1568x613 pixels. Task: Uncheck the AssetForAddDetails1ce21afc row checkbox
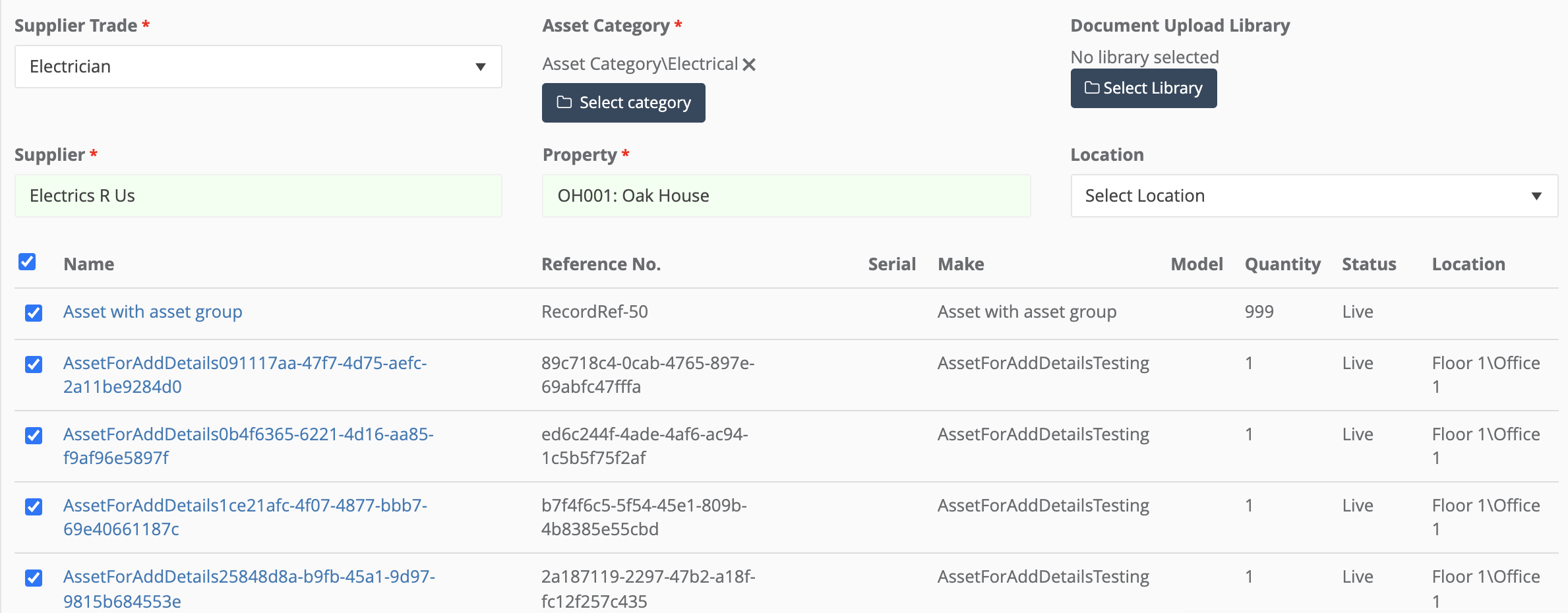click(34, 506)
